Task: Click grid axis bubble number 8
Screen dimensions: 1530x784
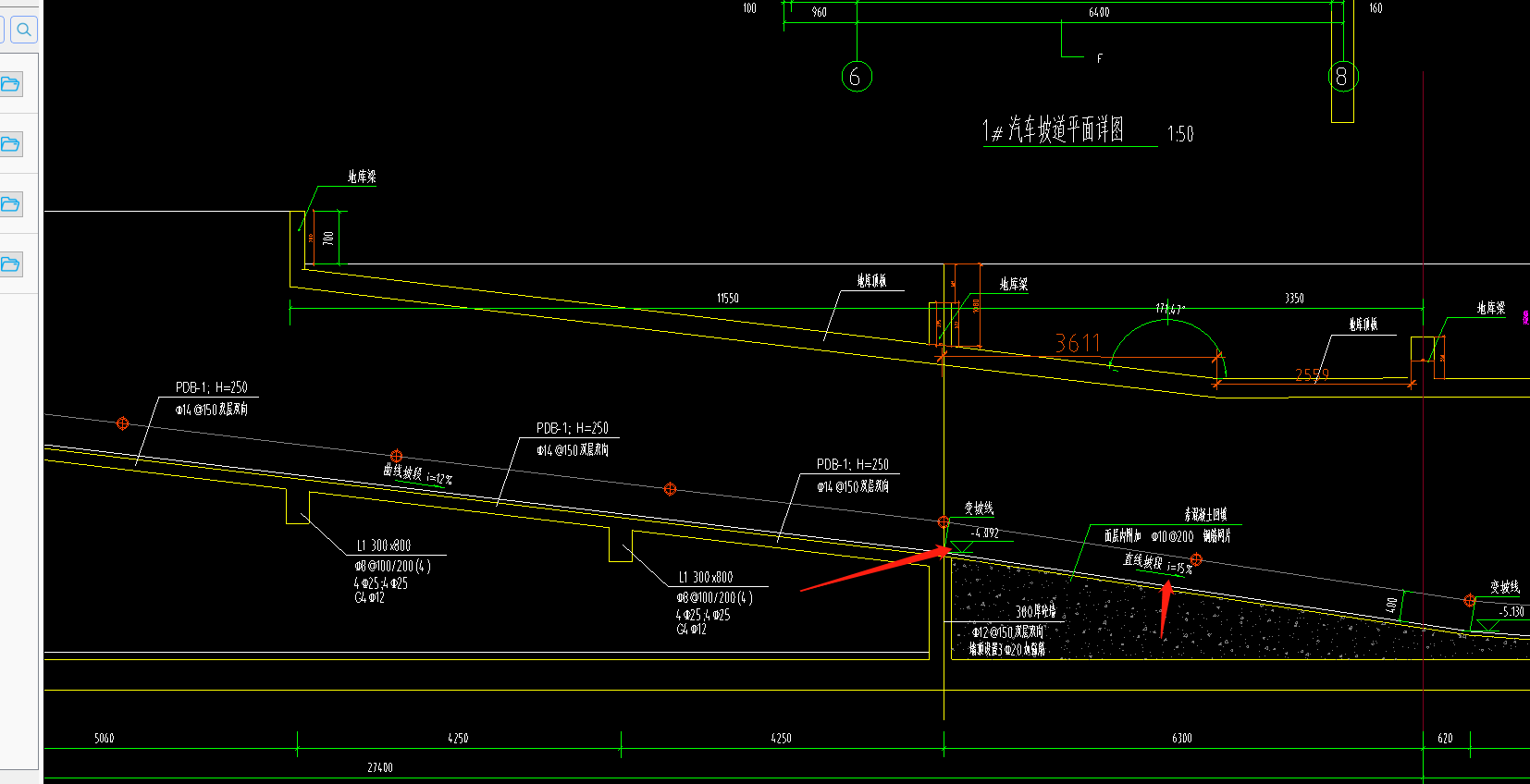Action: [1343, 76]
